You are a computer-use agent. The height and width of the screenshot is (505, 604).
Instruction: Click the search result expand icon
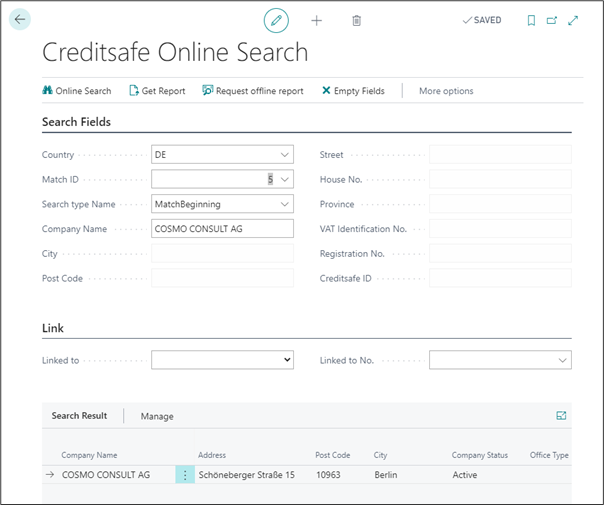[x=561, y=415]
